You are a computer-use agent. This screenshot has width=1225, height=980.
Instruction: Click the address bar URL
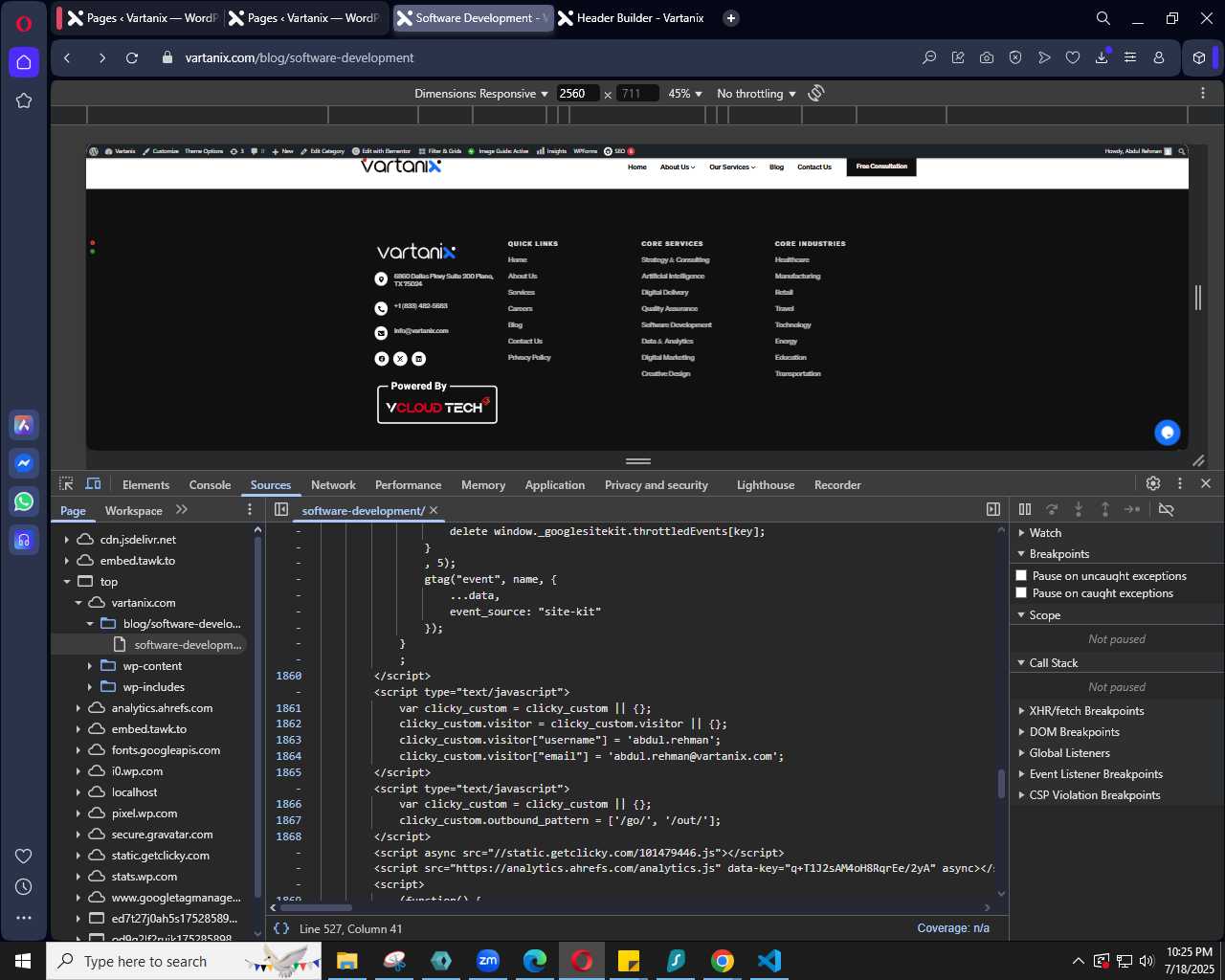click(300, 57)
